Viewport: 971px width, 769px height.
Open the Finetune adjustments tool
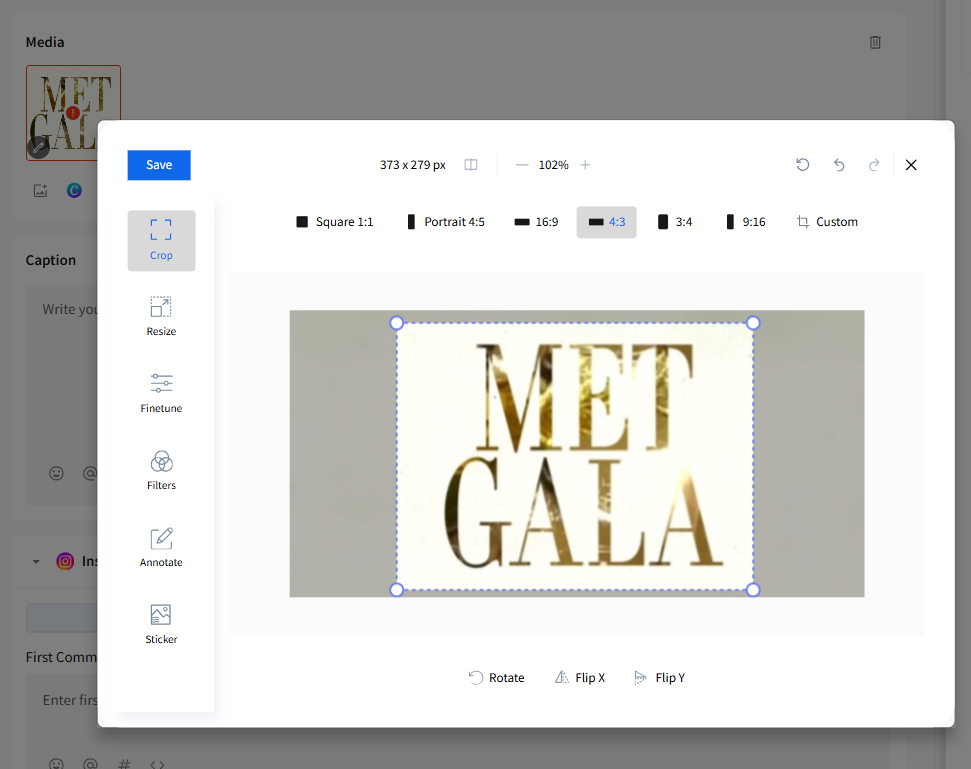click(161, 393)
